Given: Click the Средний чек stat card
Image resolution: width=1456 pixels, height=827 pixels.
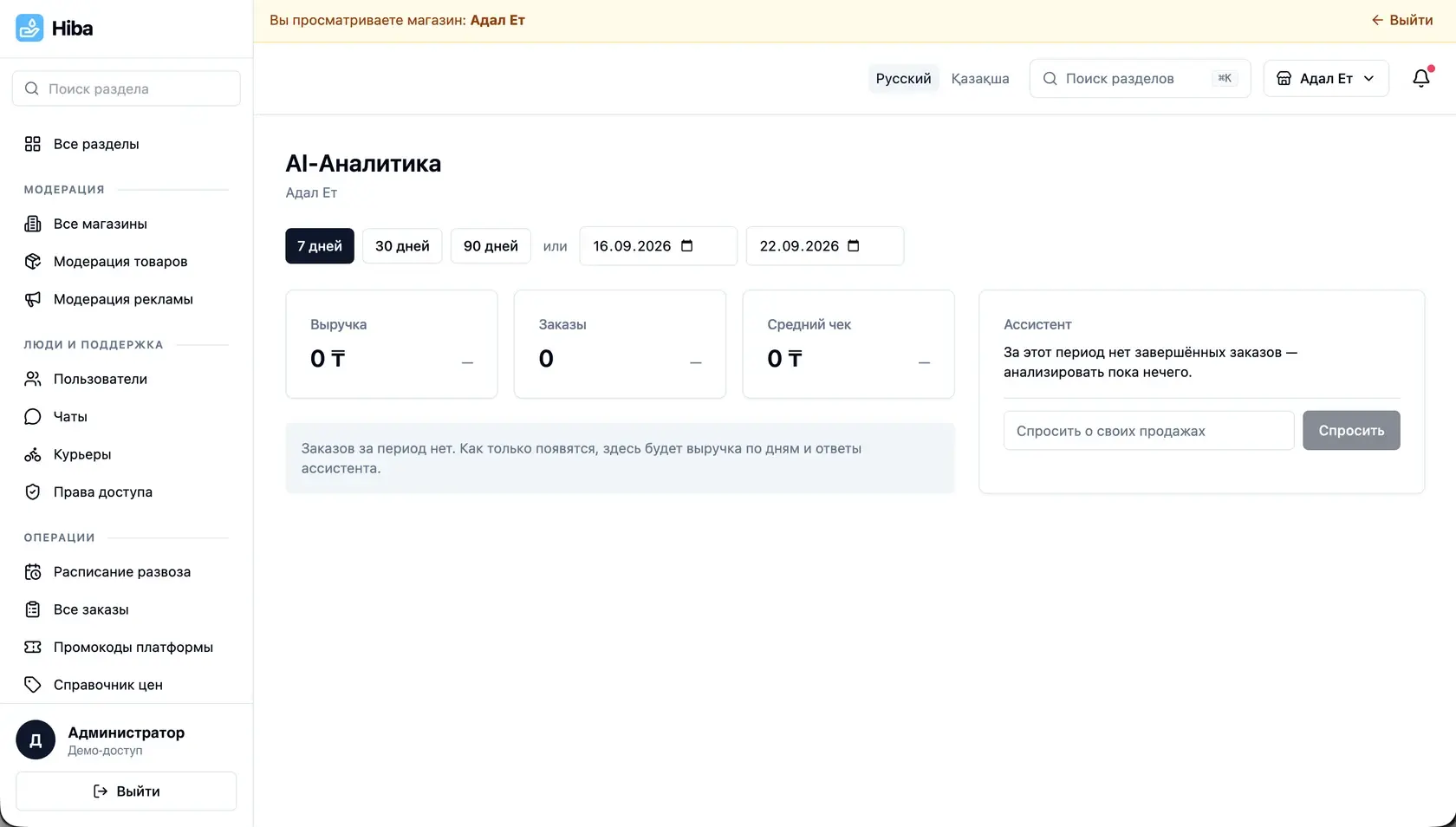Looking at the screenshot, I should point(848,344).
